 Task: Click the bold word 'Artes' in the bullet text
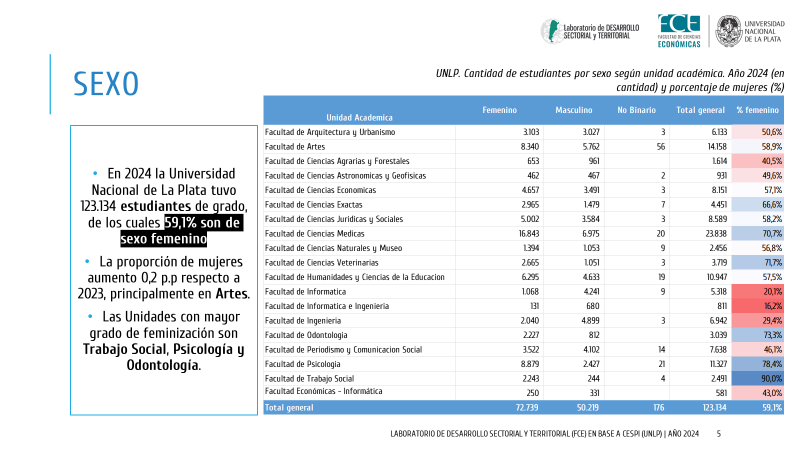[x=232, y=294]
